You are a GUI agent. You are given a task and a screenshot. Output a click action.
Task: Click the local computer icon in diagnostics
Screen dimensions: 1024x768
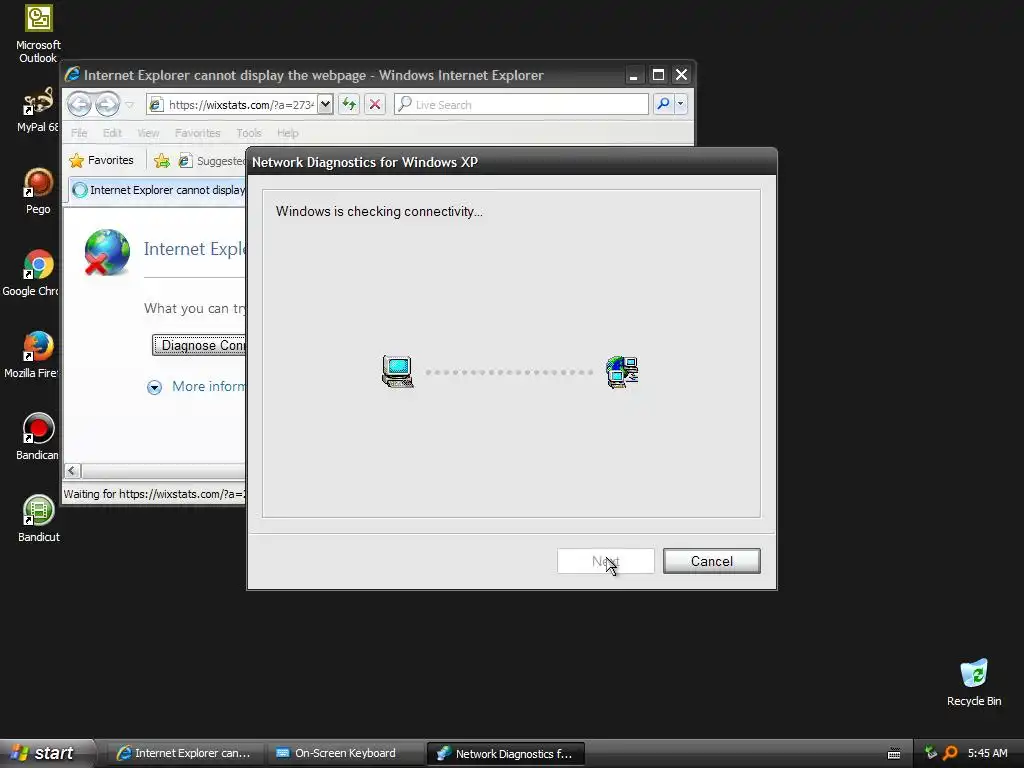click(x=397, y=372)
